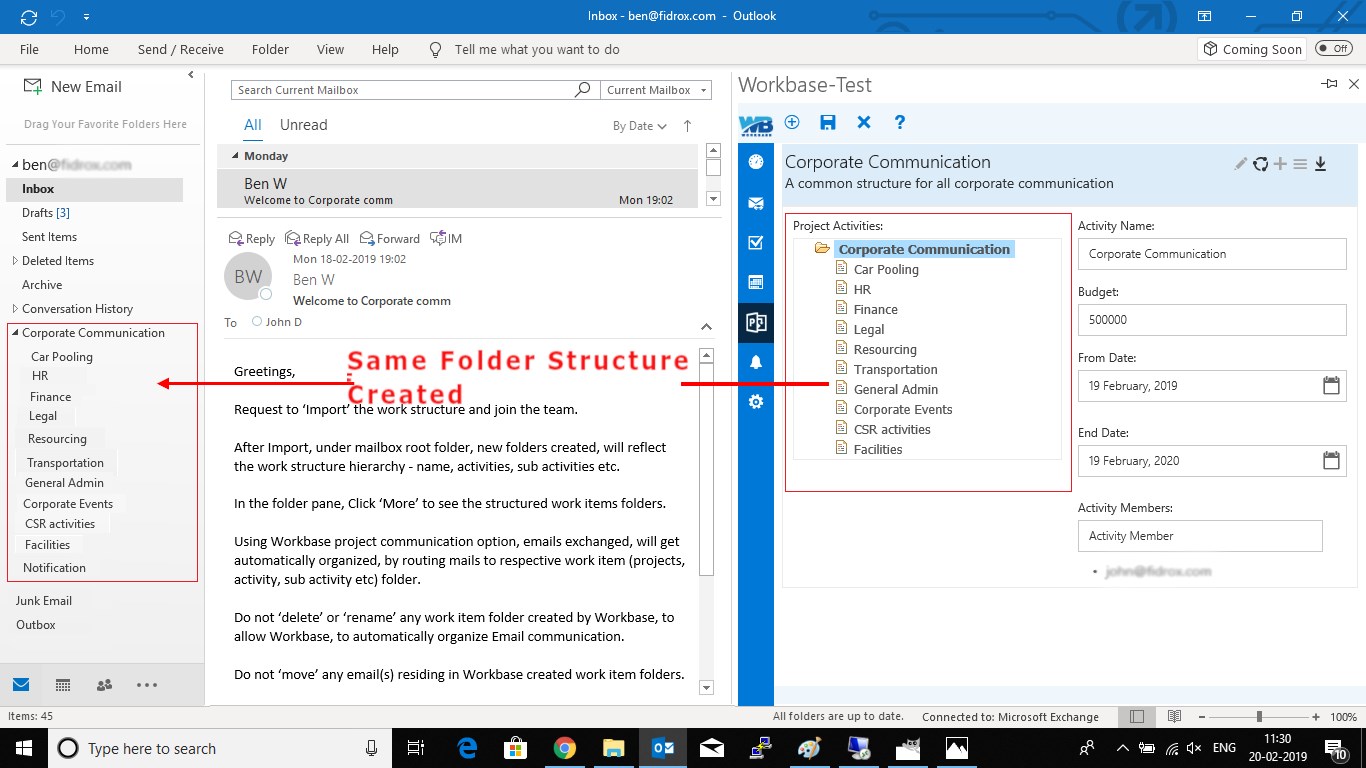Screen dimensions: 1366x768
Task: Expand the Conversation History folder
Action: coord(15,309)
